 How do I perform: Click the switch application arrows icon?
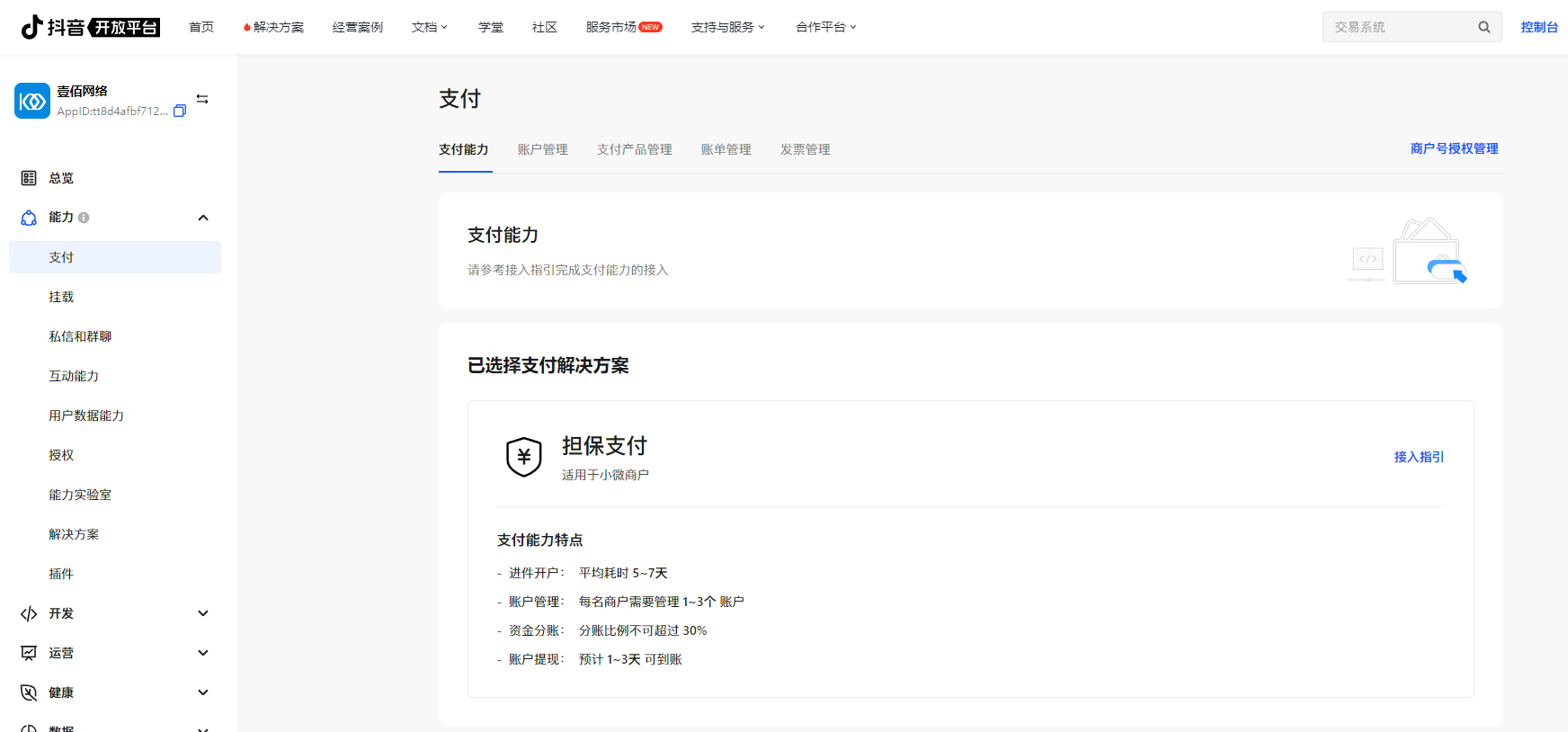[x=202, y=99]
